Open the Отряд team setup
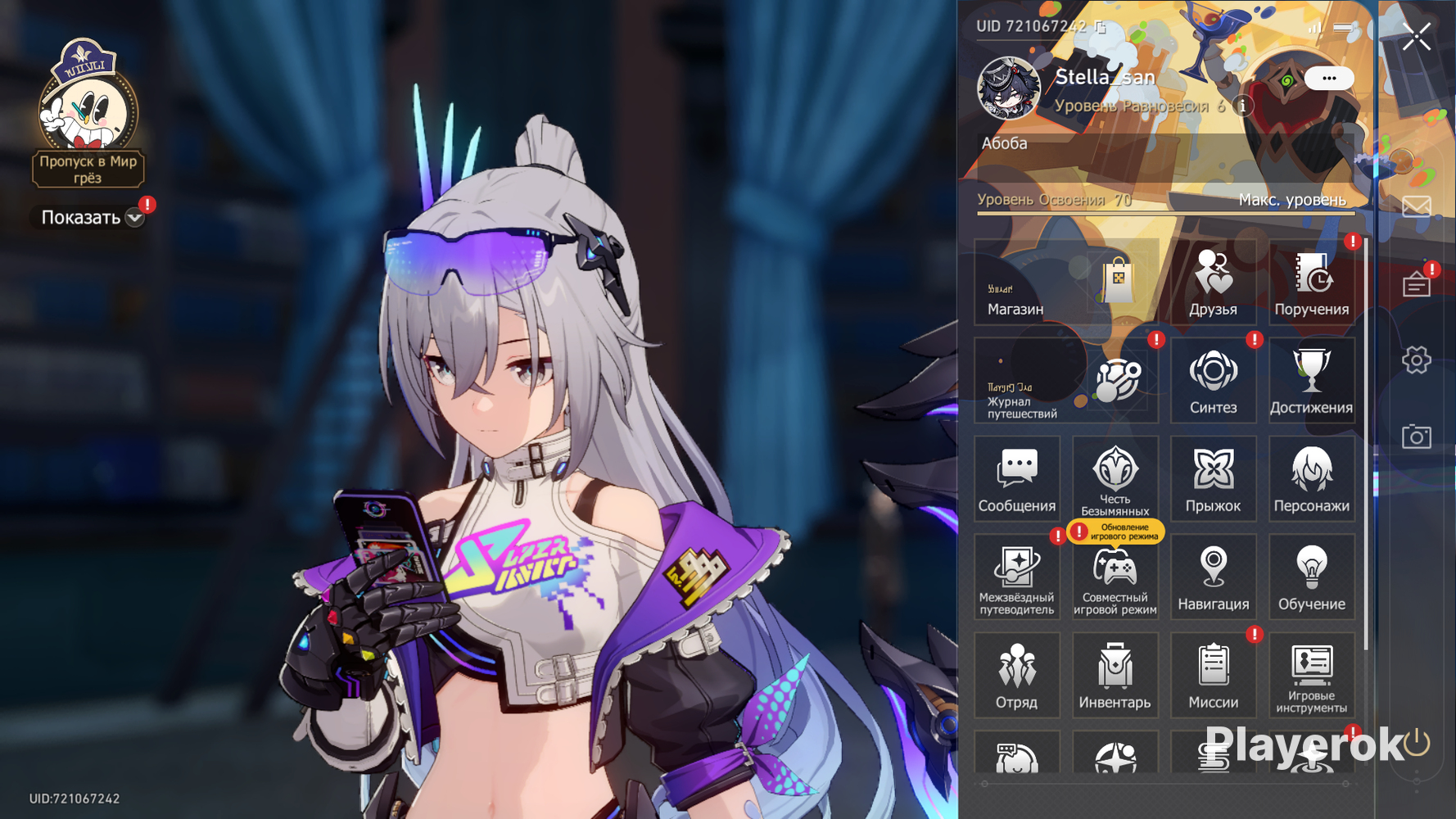 coord(1017,676)
